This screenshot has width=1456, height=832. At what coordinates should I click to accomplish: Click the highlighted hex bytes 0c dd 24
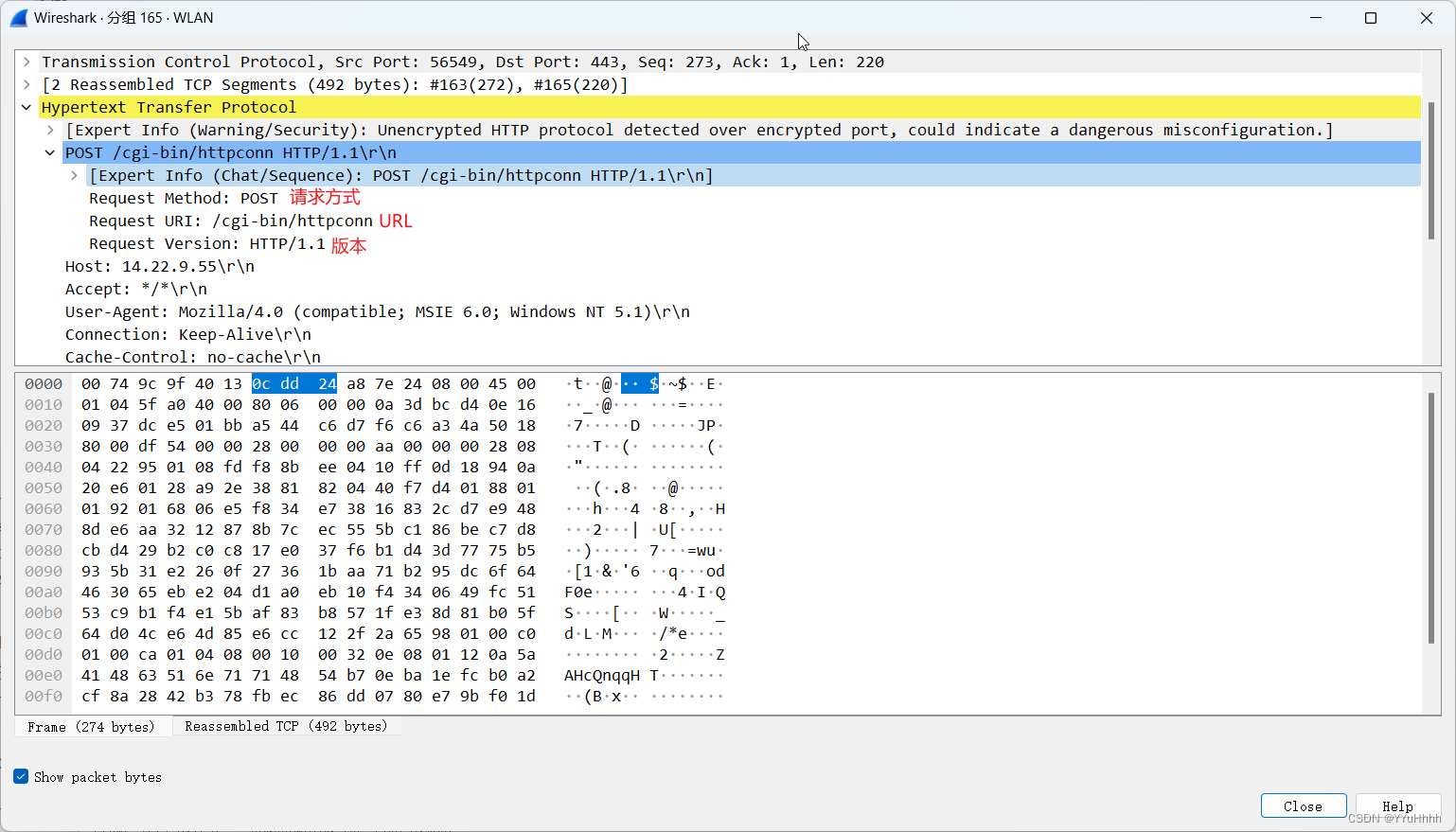(x=294, y=383)
